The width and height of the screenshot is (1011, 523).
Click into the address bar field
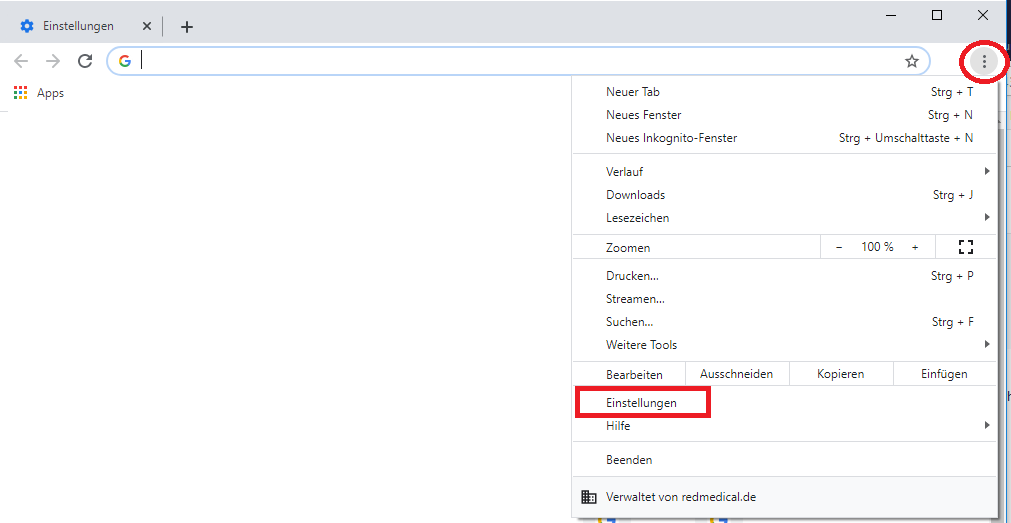pyautogui.click(x=500, y=61)
